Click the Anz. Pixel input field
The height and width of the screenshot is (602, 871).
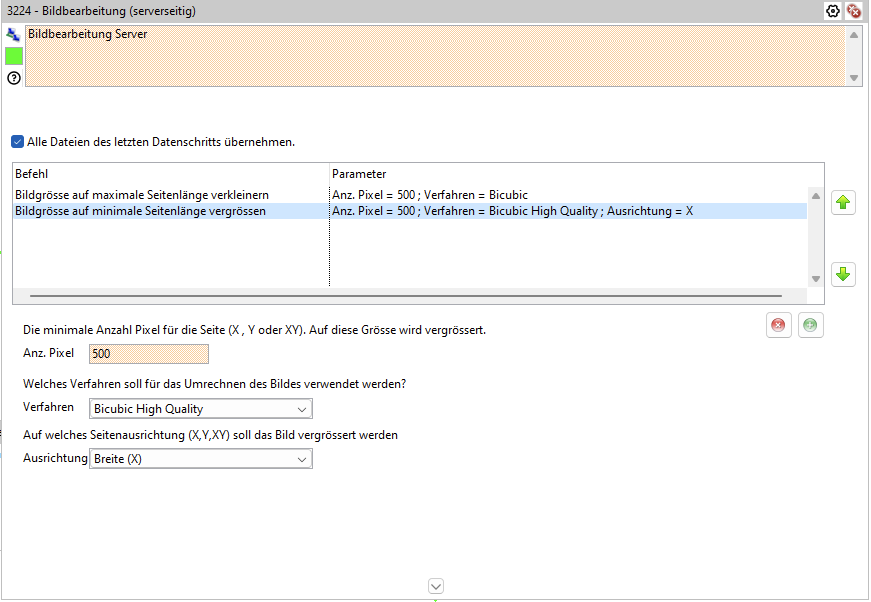(x=149, y=353)
